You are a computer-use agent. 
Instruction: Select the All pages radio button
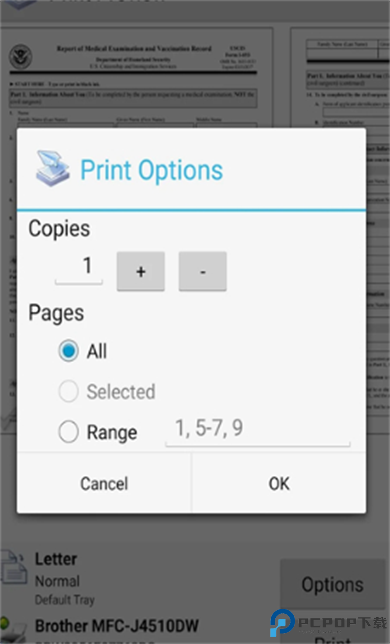[68, 351]
